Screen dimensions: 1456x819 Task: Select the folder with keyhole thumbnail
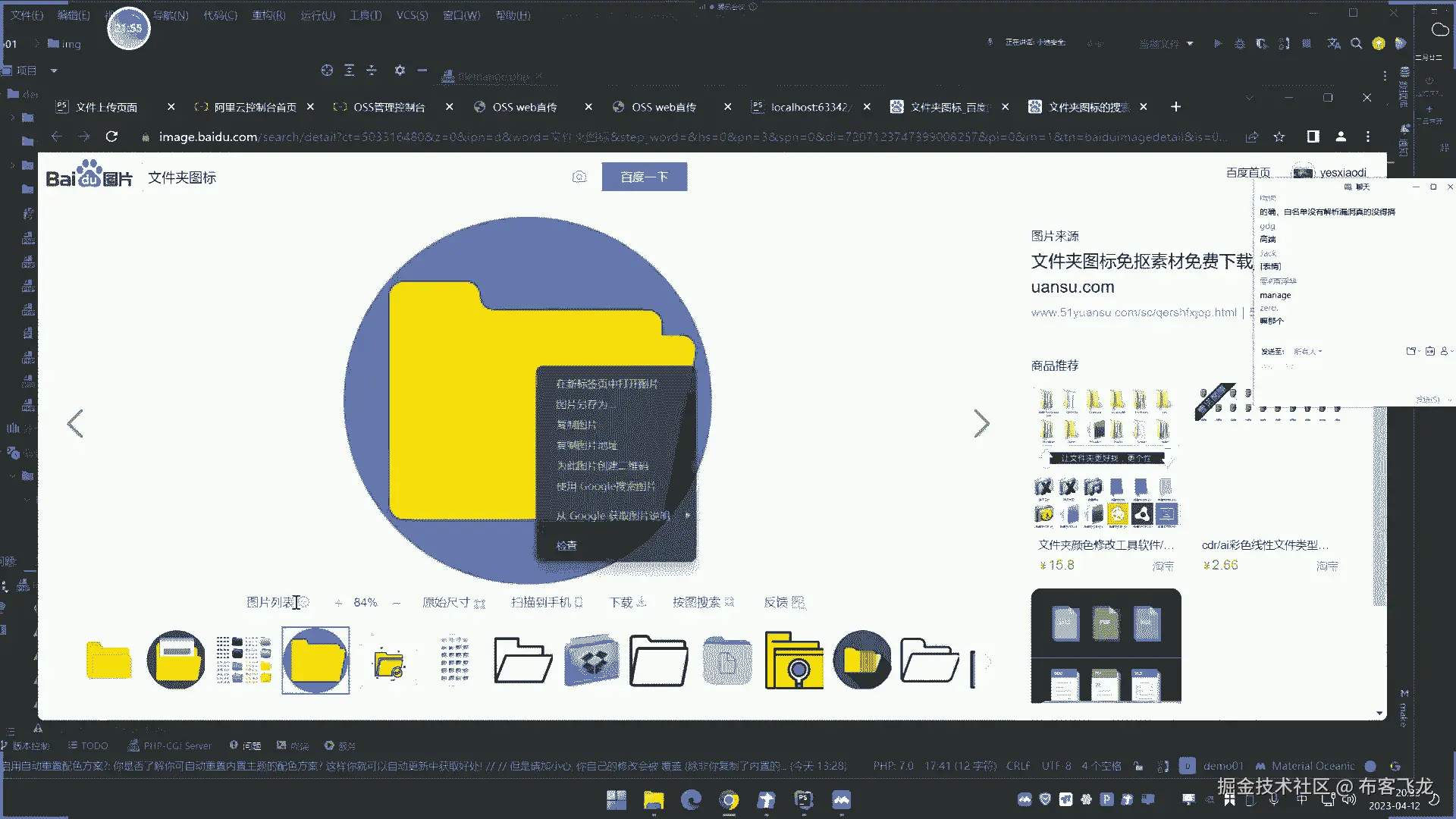pyautogui.click(x=793, y=660)
